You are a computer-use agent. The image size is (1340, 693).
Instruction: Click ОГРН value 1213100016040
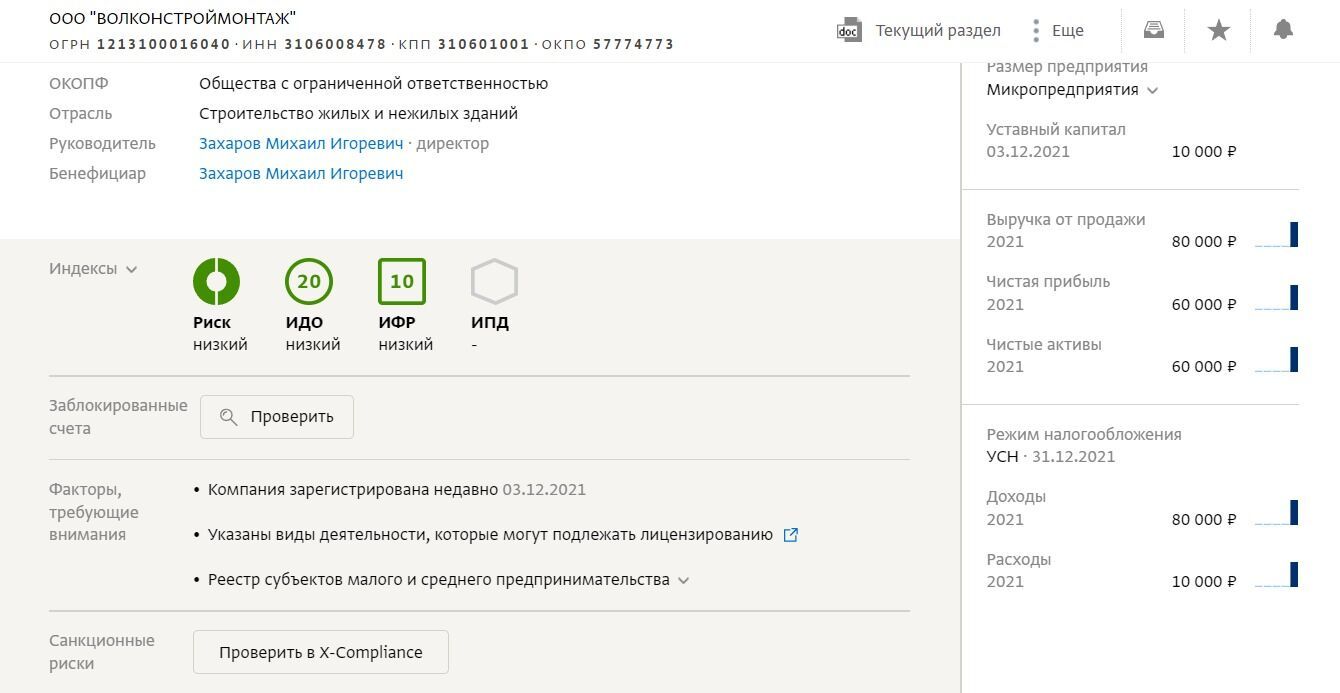pyautogui.click(x=164, y=44)
